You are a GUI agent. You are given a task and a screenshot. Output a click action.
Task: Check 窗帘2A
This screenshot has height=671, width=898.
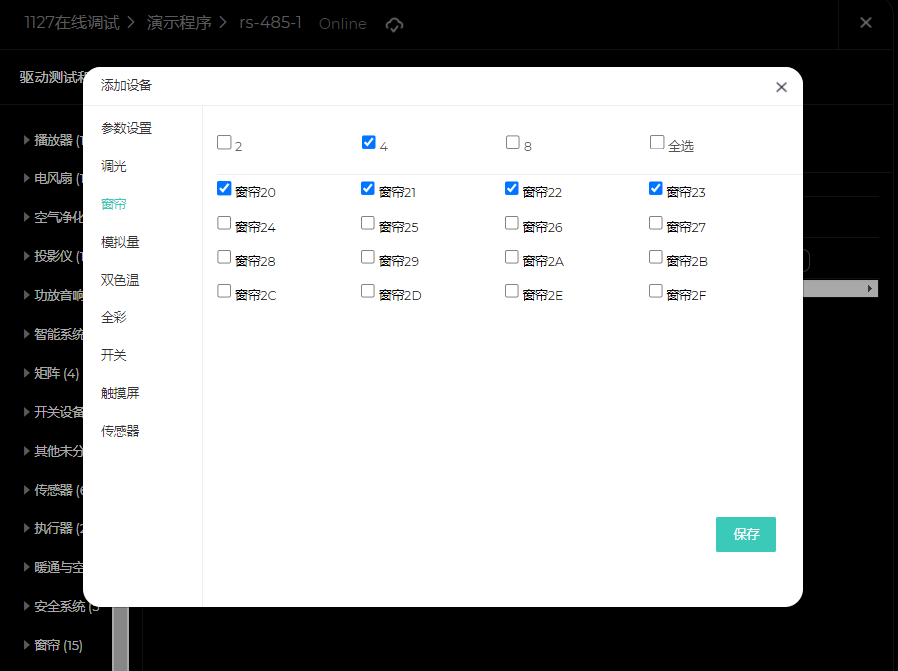tap(511, 257)
